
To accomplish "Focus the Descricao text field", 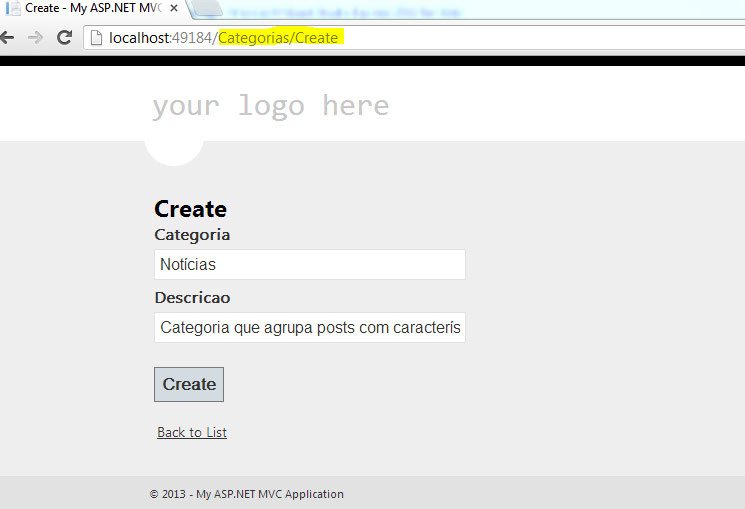I will coord(310,328).
